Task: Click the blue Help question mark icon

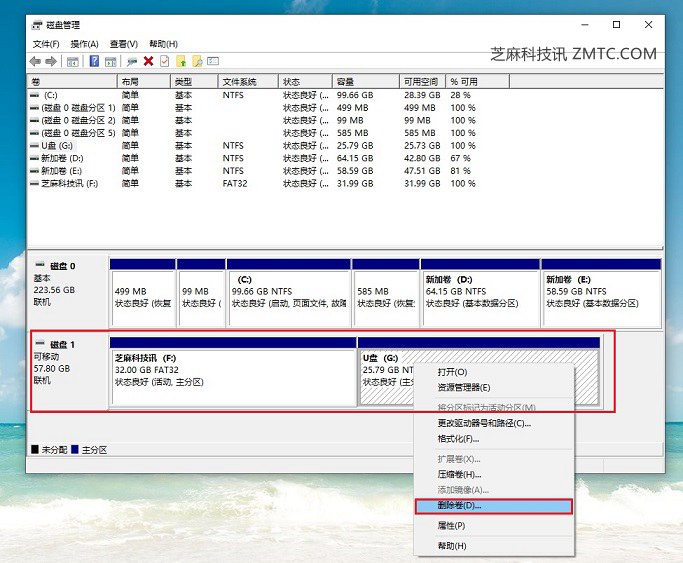Action: coord(95,62)
